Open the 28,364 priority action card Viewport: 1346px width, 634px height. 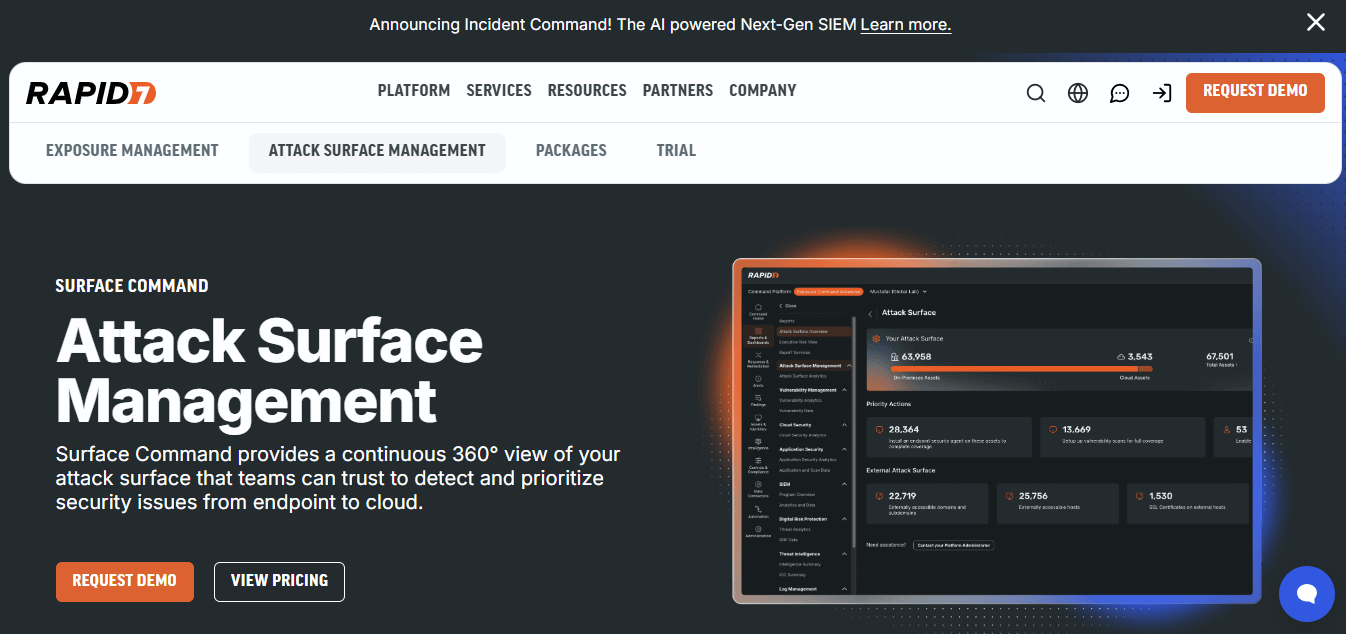click(x=948, y=437)
